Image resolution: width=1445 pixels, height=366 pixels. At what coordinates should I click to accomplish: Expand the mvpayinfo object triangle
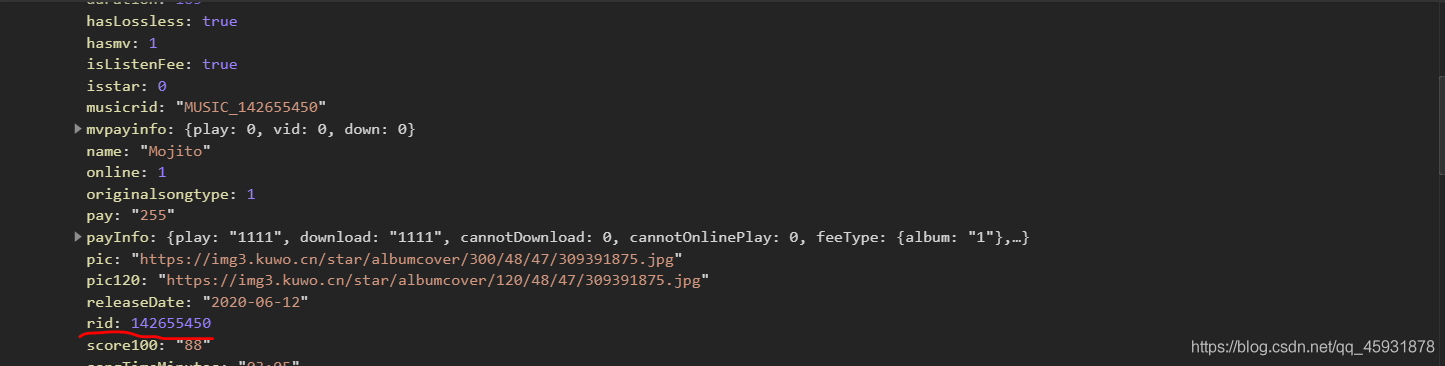pyautogui.click(x=79, y=130)
